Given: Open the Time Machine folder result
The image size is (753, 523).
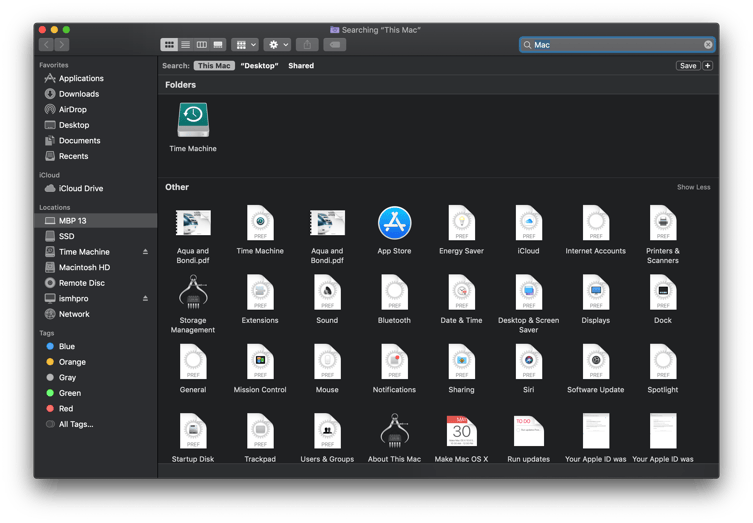Looking at the screenshot, I should 193,120.
